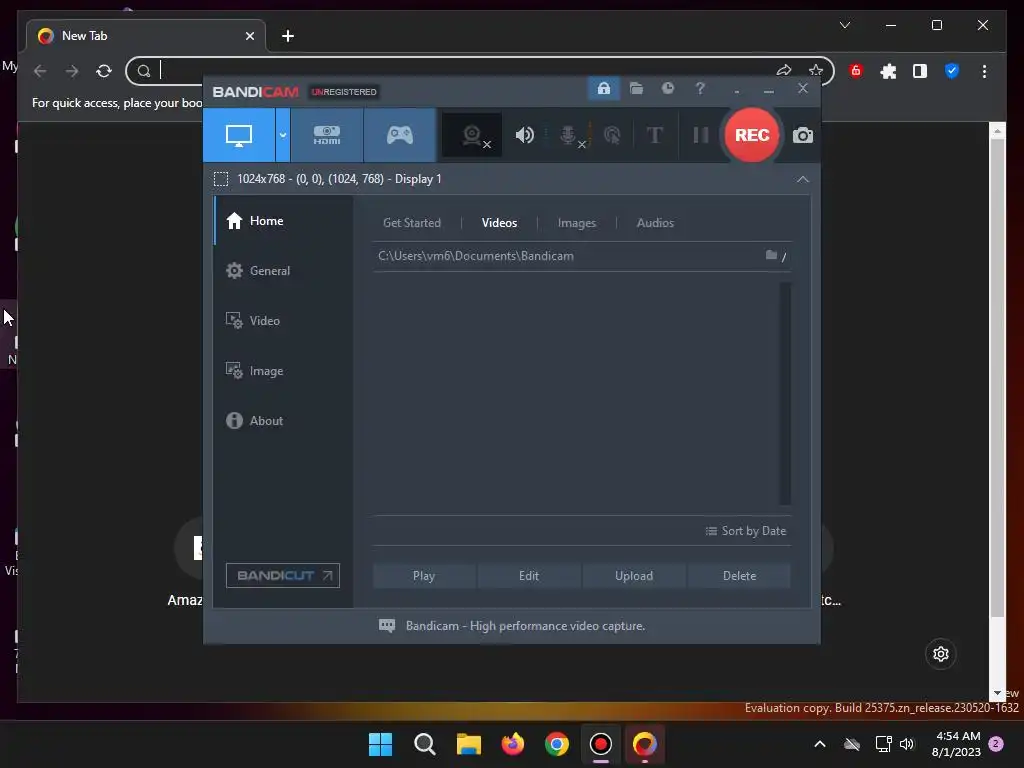1024x768 pixels.
Task: Click the Play button
Action: pyautogui.click(x=424, y=576)
